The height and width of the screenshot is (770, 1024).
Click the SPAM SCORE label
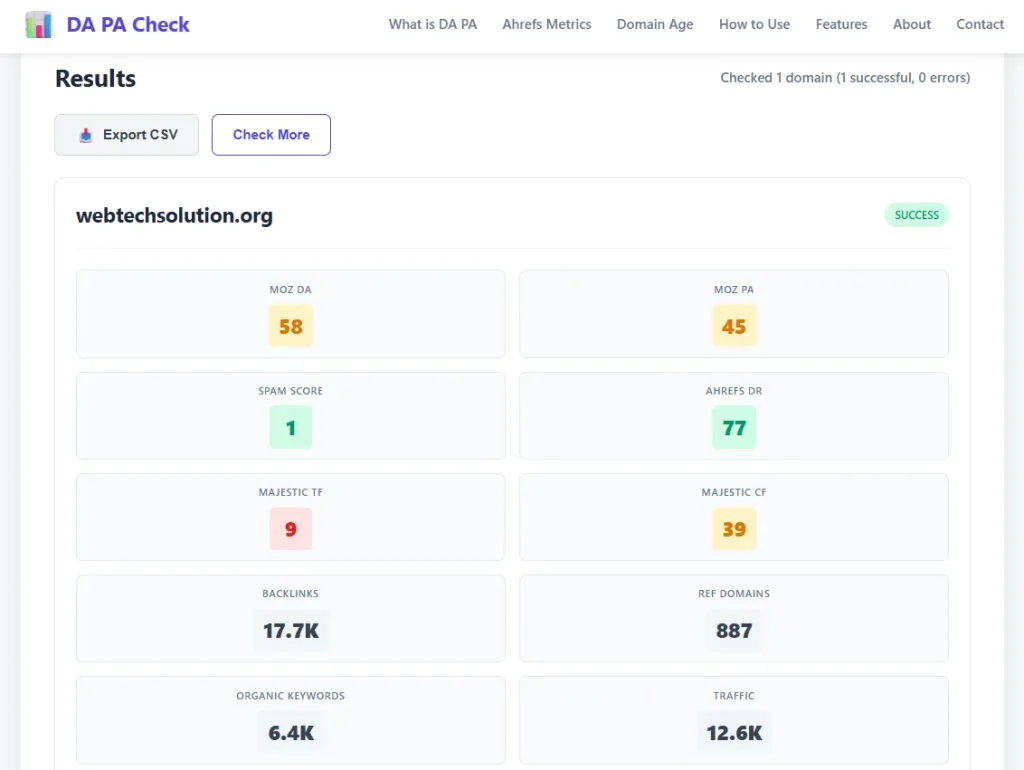click(291, 391)
